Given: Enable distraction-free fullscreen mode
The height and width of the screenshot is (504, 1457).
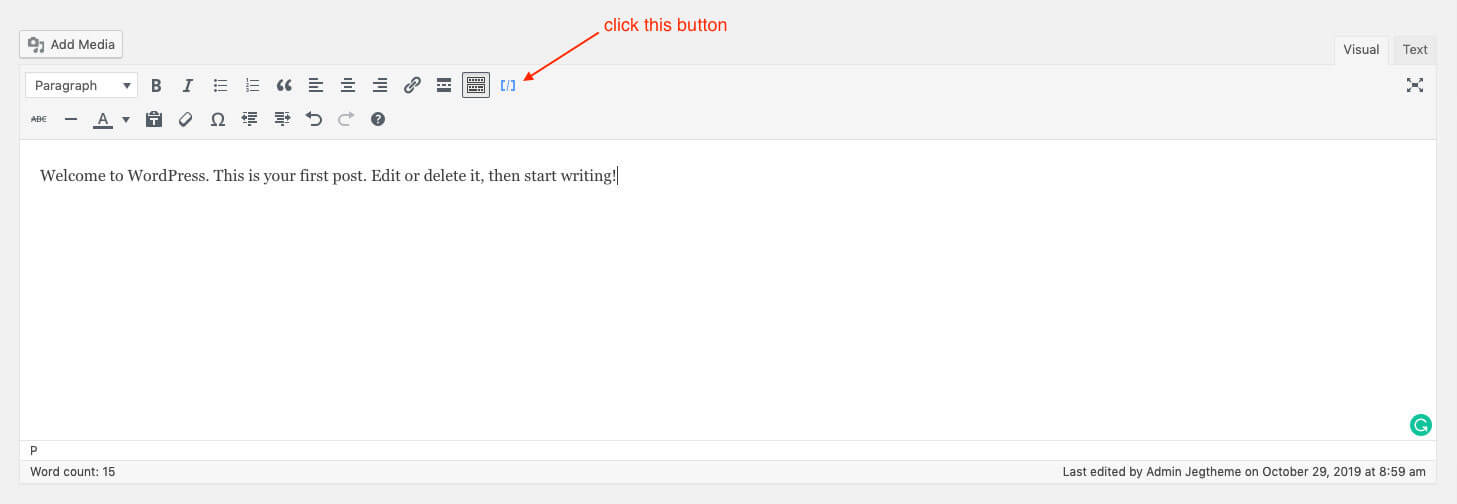Looking at the screenshot, I should [1414, 86].
